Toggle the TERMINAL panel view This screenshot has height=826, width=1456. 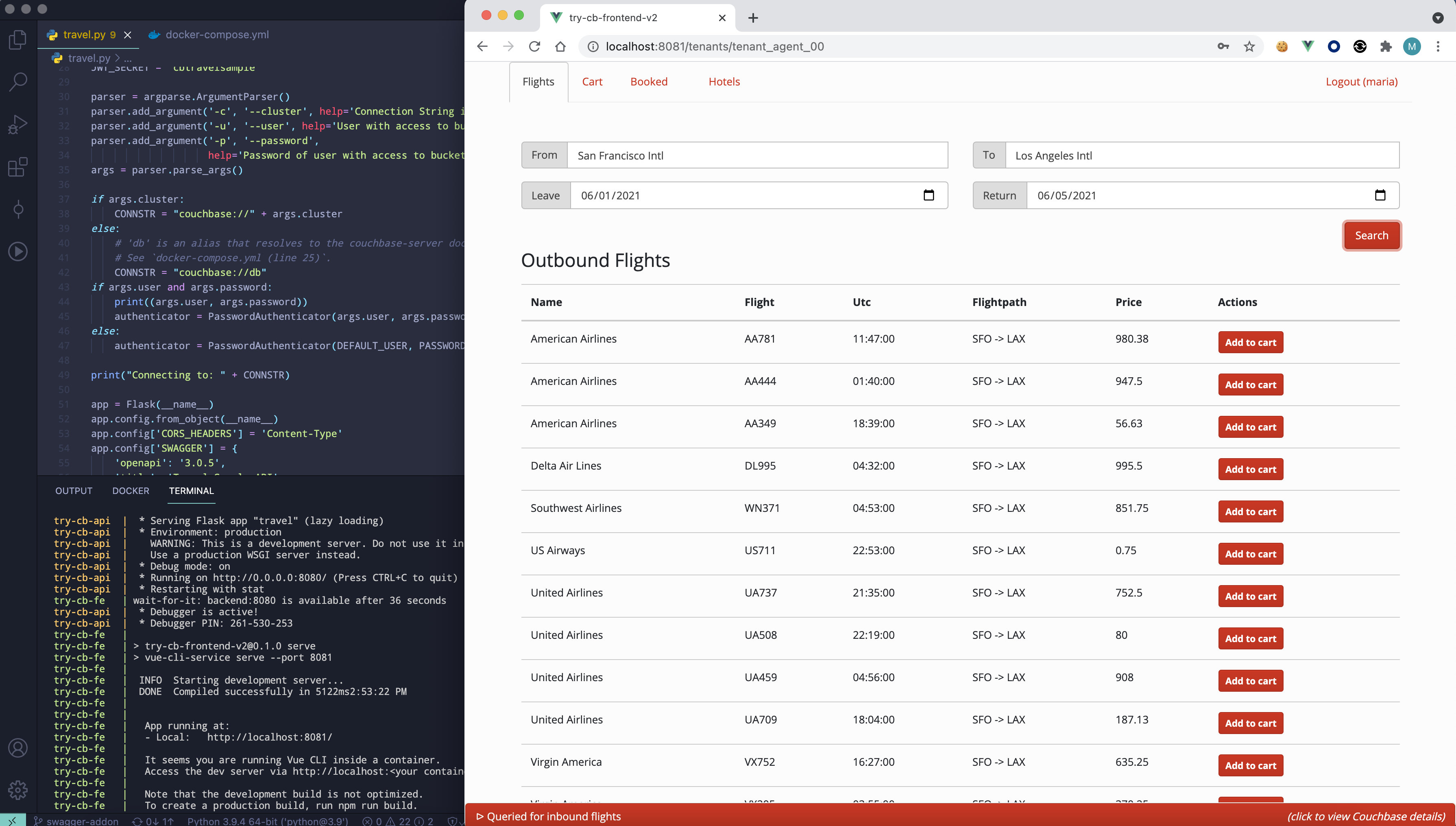click(x=191, y=490)
